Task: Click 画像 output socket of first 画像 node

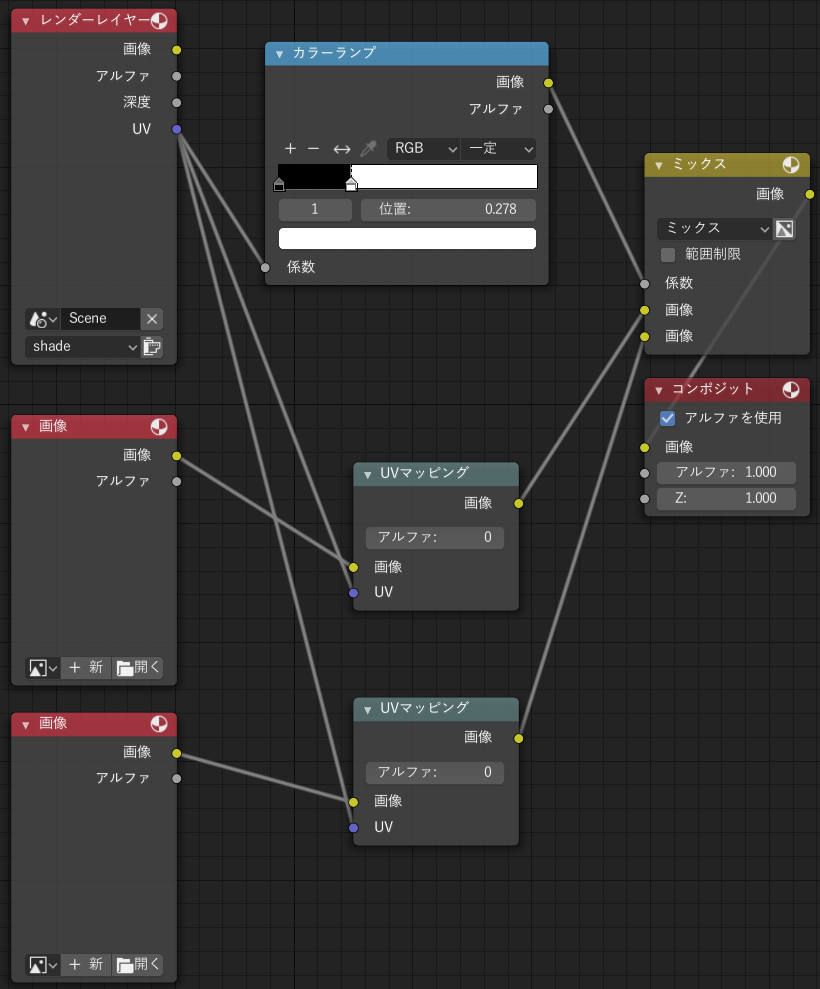Action: coord(177,456)
